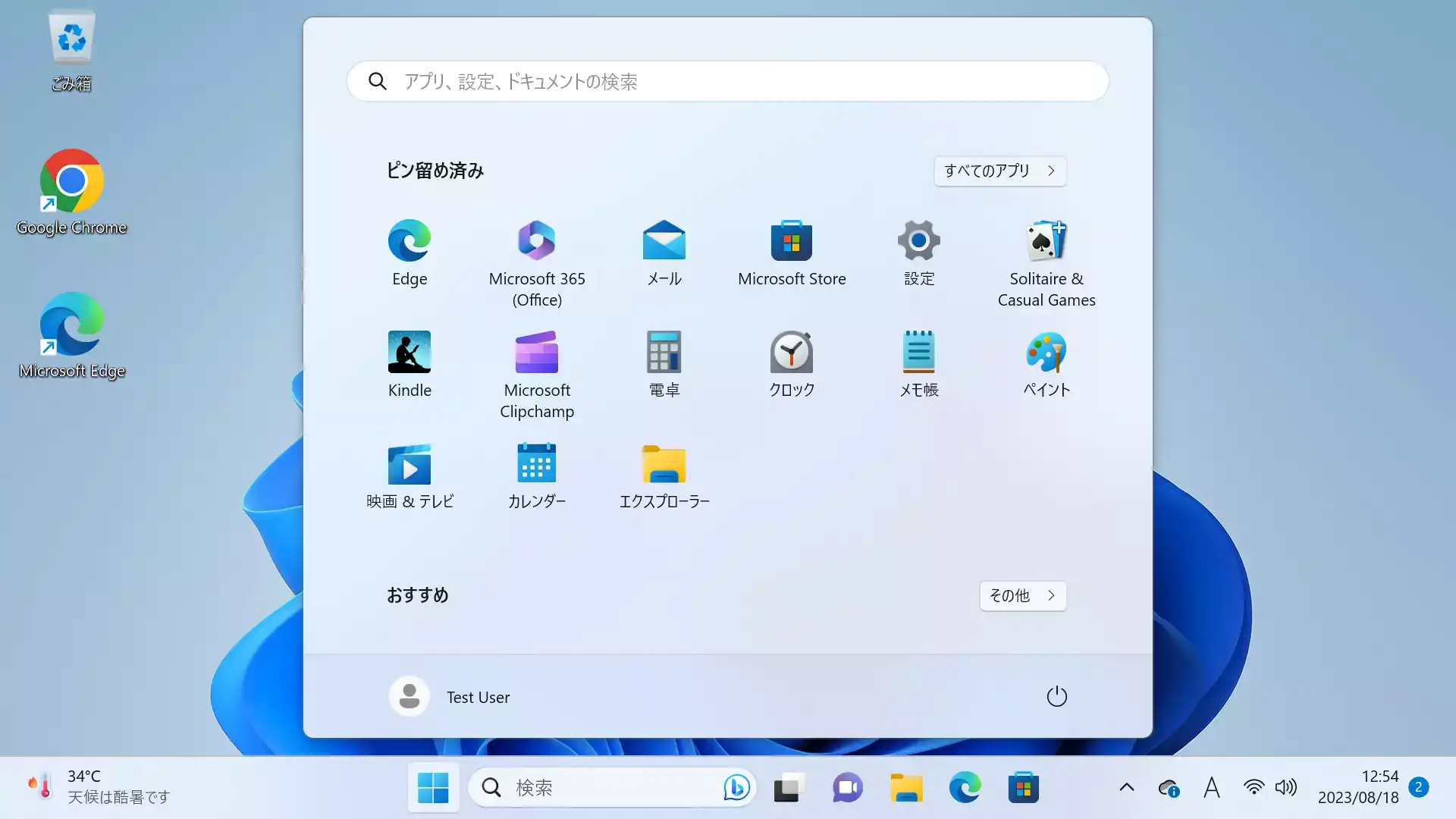The width and height of the screenshot is (1456, 819).
Task: Open the pinned Edge app
Action: (409, 254)
